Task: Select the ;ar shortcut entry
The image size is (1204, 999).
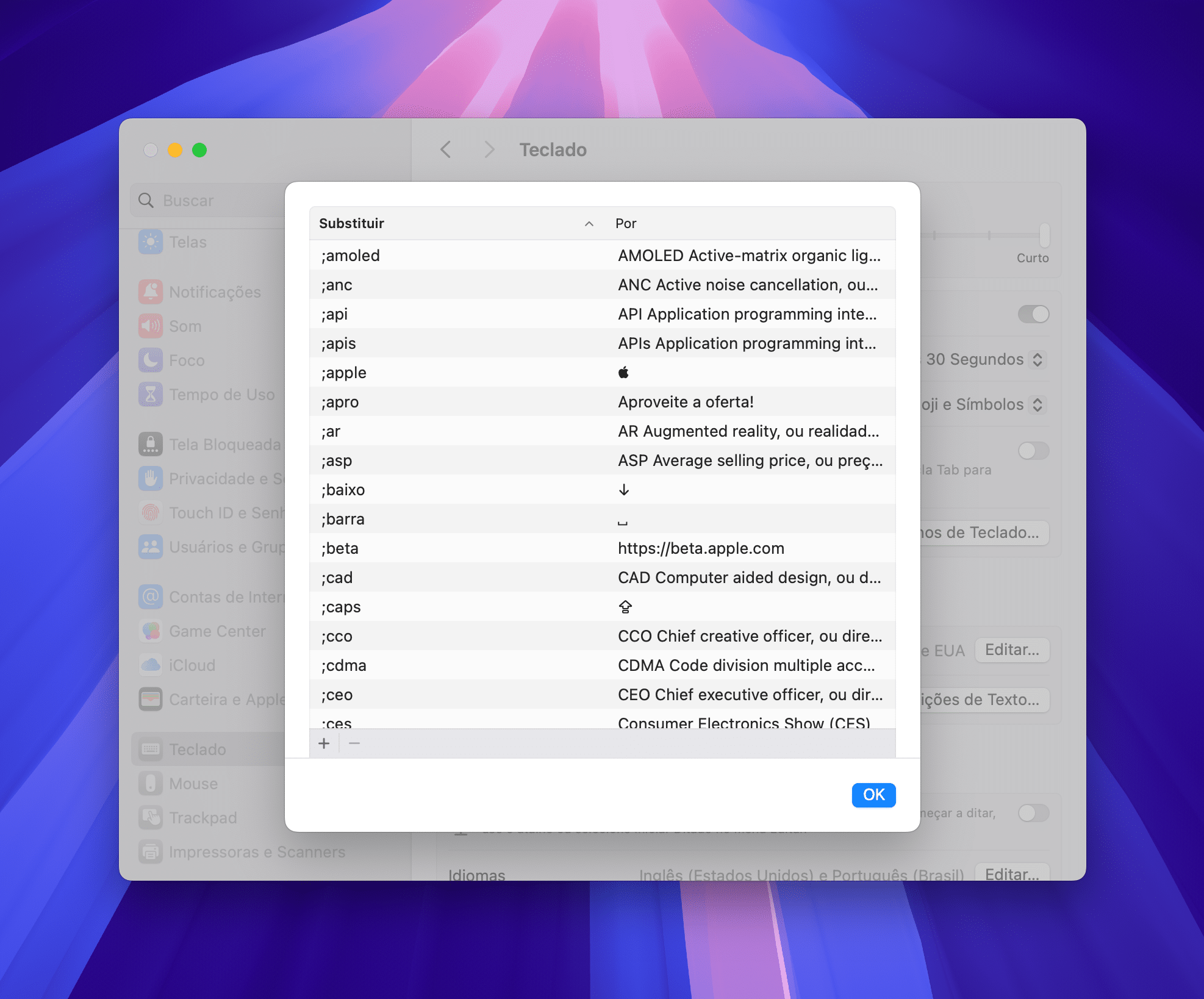Action: coord(331,431)
